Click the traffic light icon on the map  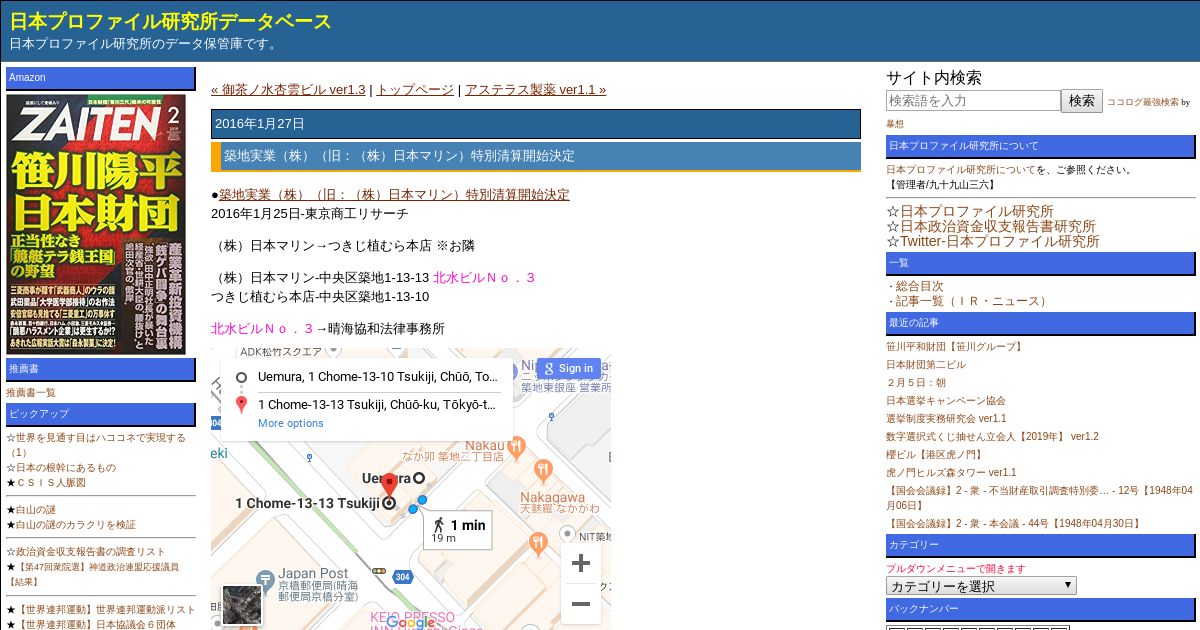pyautogui.click(x=379, y=570)
